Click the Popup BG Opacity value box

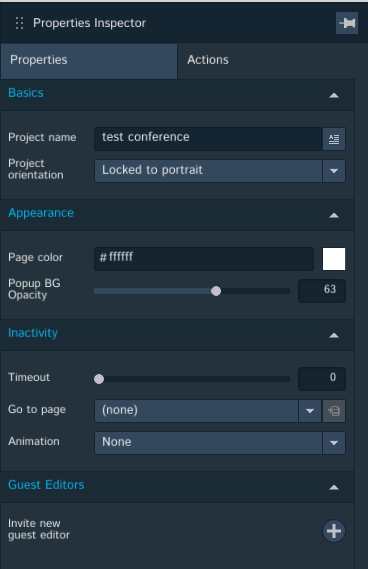(322, 291)
